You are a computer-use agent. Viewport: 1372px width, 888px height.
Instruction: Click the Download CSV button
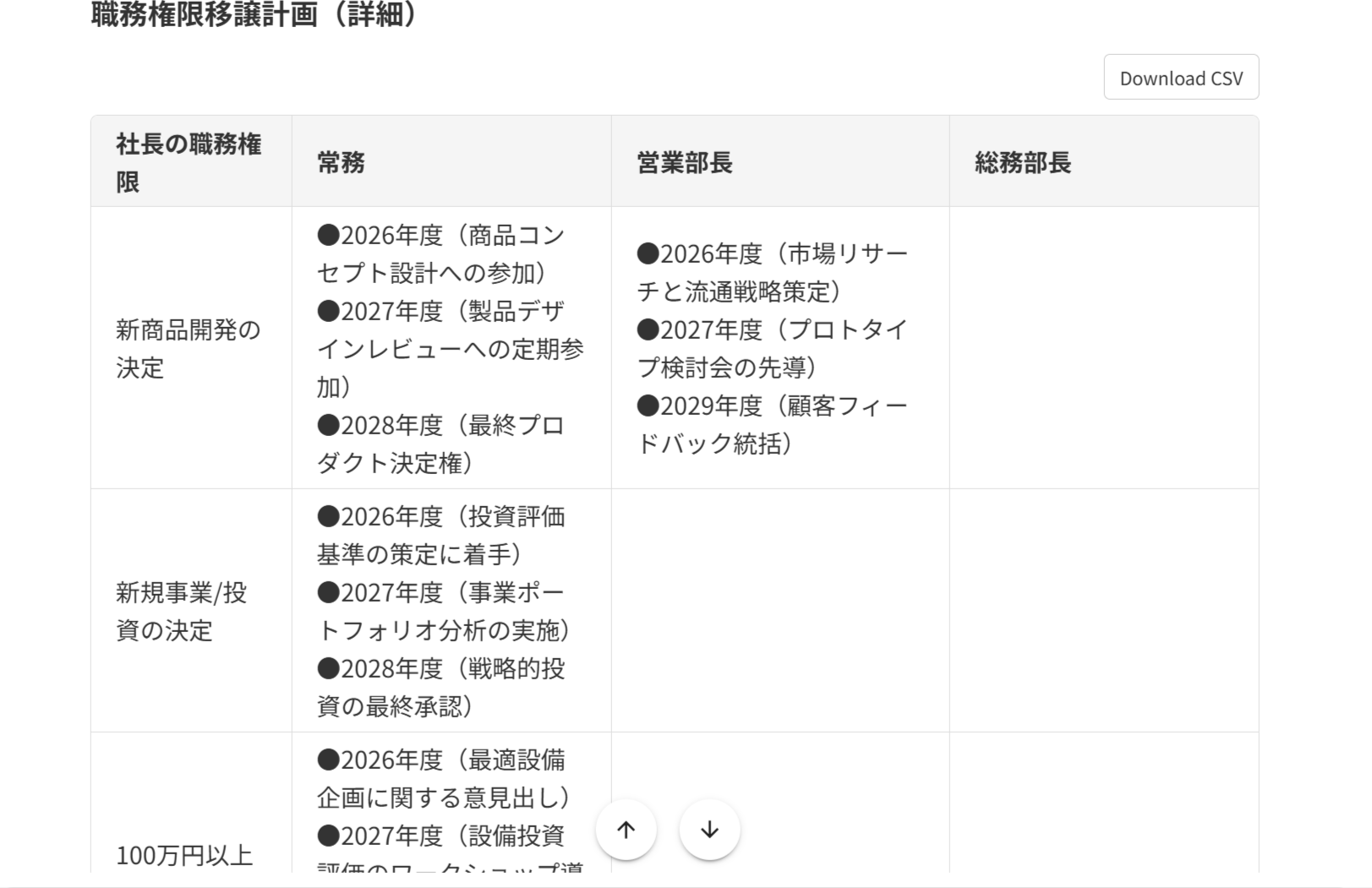point(1180,77)
